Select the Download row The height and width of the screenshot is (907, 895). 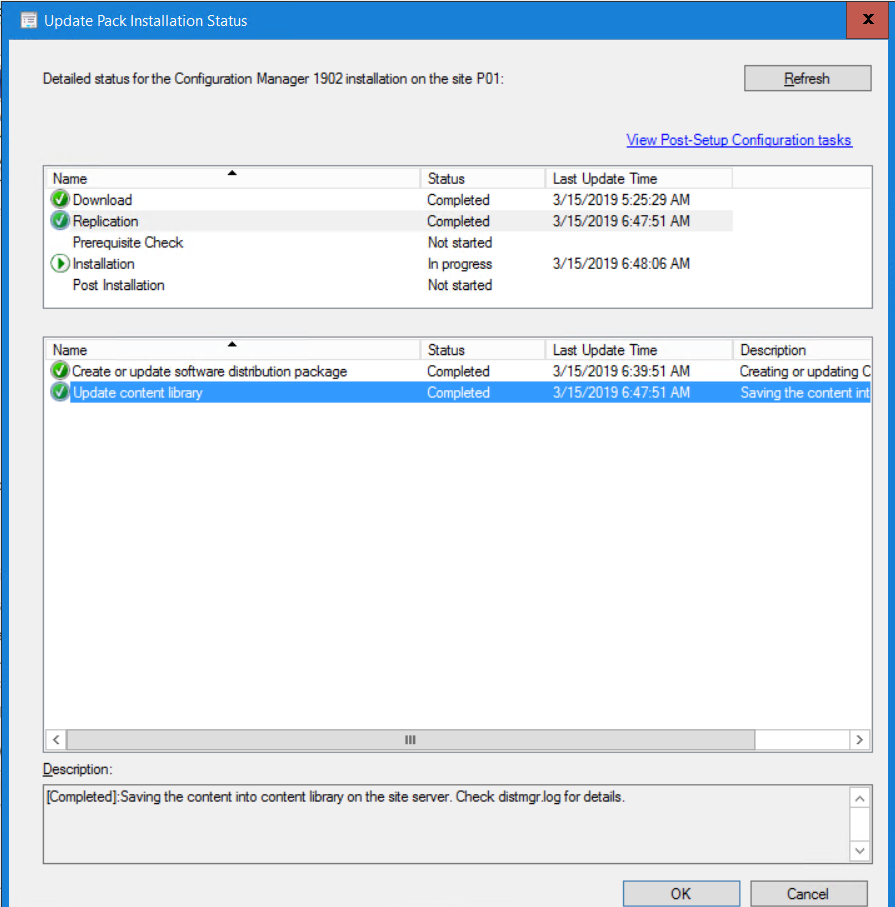point(389,200)
